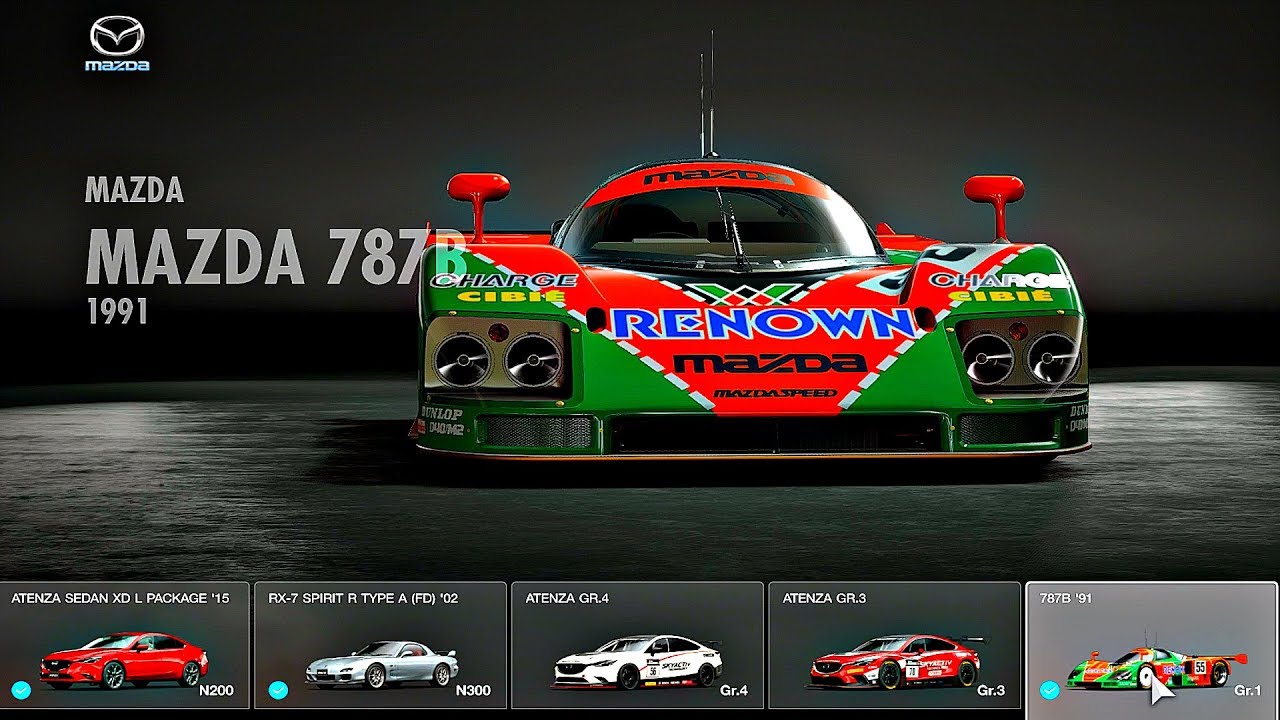Click the blue checkmark on RX-7 Spirit R card
Screen dimensions: 1280x720
click(x=279, y=690)
